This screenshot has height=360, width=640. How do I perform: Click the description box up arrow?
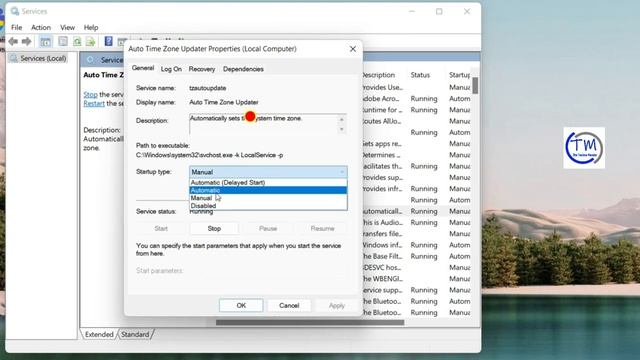342,120
